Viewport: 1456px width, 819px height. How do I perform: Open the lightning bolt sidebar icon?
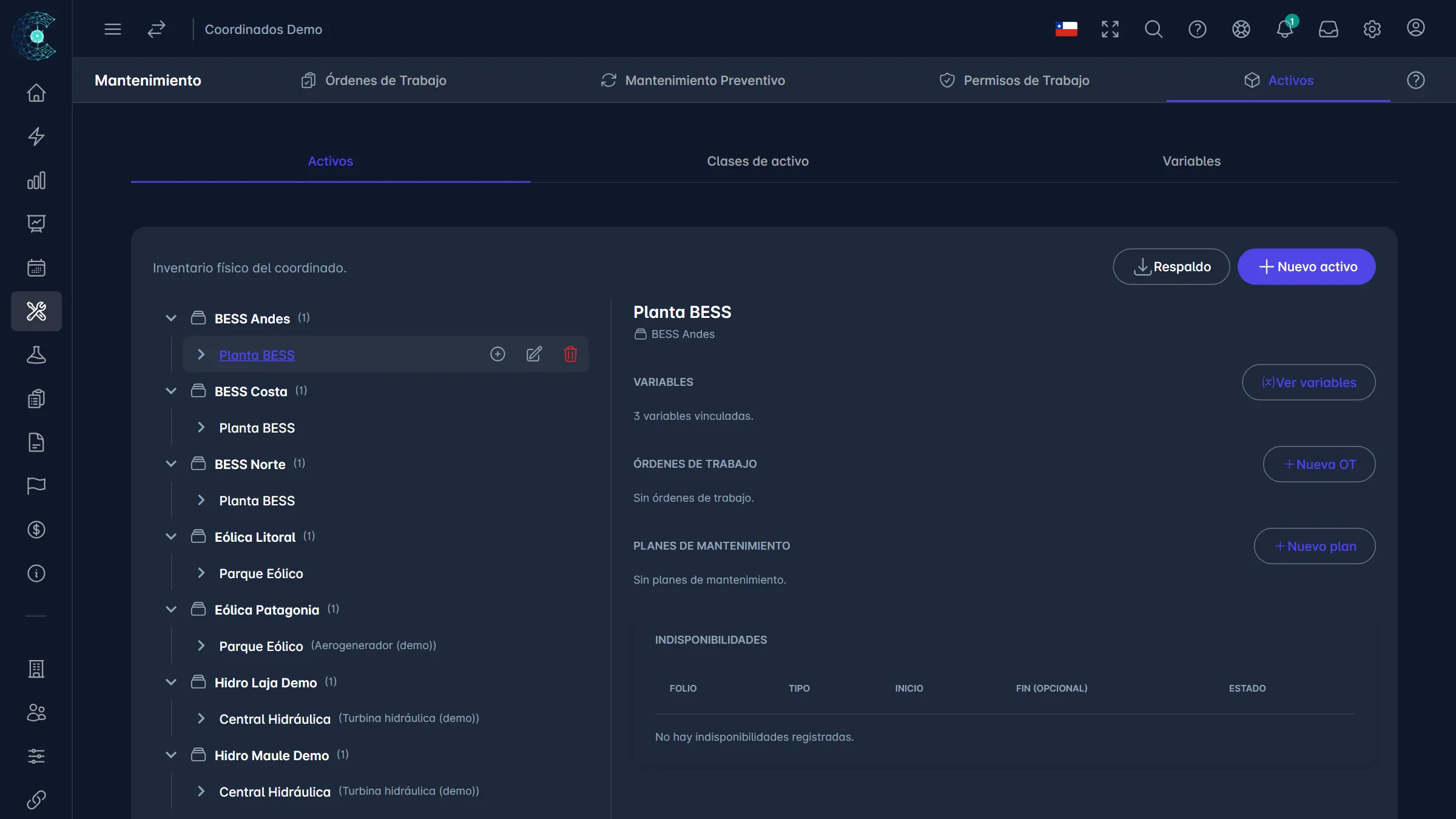[36, 136]
